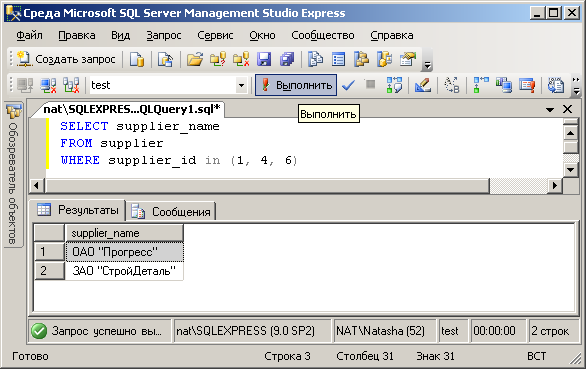Open the active documents list arrow
Image resolution: width=586 pixels, height=369 pixels.
click(550, 110)
